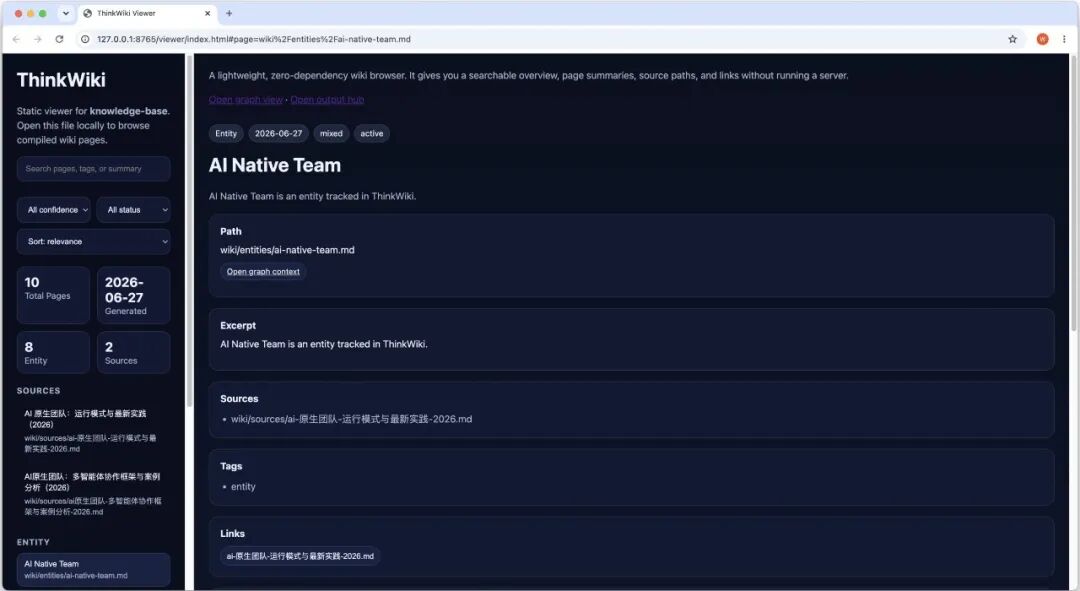
Task: Click the Entity tag pill
Action: click(x=226, y=134)
